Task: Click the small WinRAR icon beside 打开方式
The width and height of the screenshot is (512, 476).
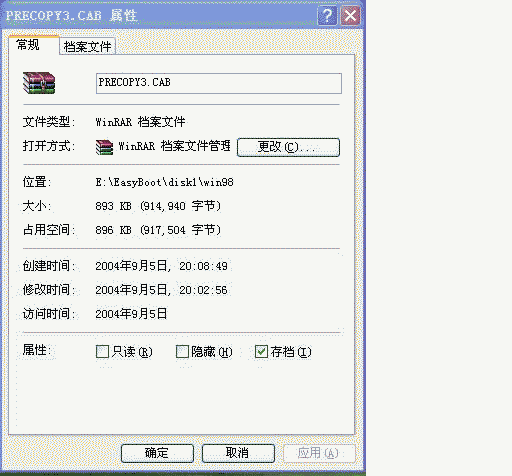Action: pos(104,147)
